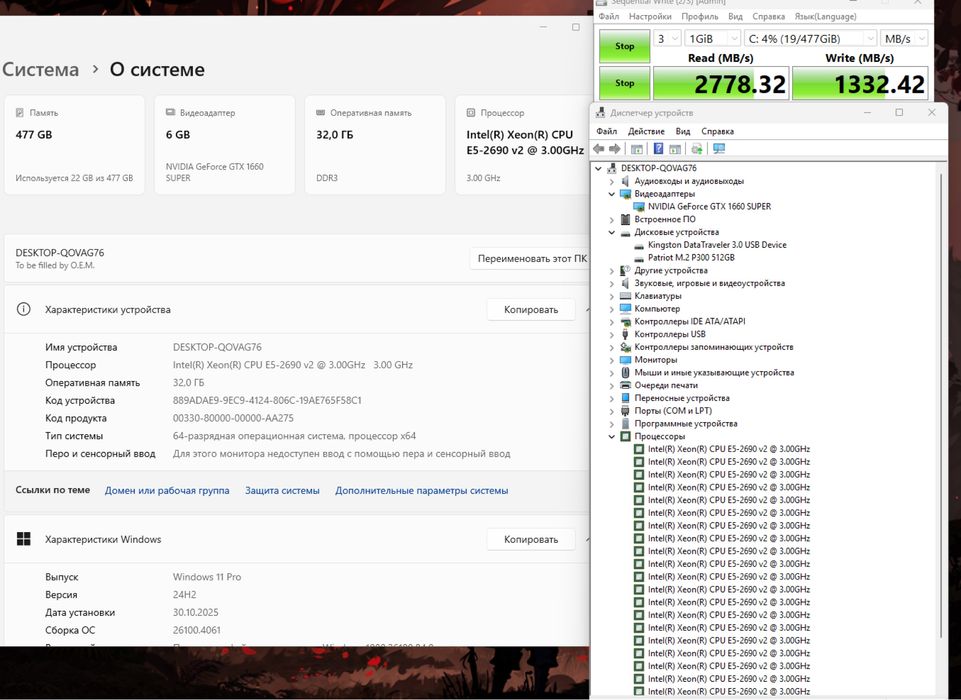Click the monitor icon on the Видеоадаптер card

tap(170, 113)
